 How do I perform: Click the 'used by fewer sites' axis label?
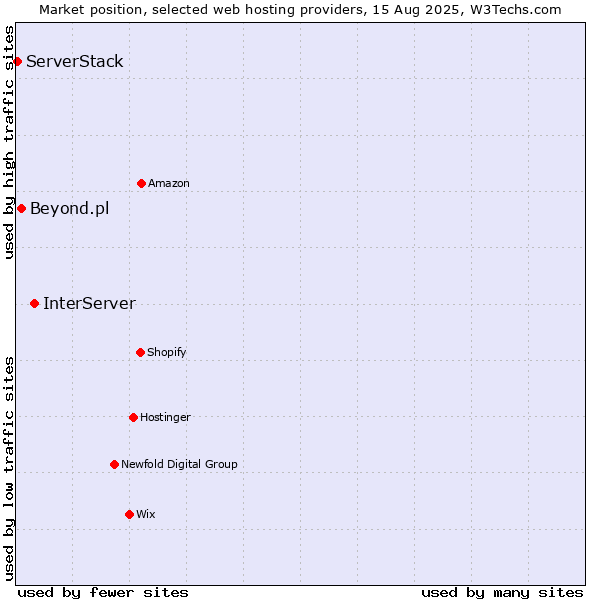pos(103,593)
